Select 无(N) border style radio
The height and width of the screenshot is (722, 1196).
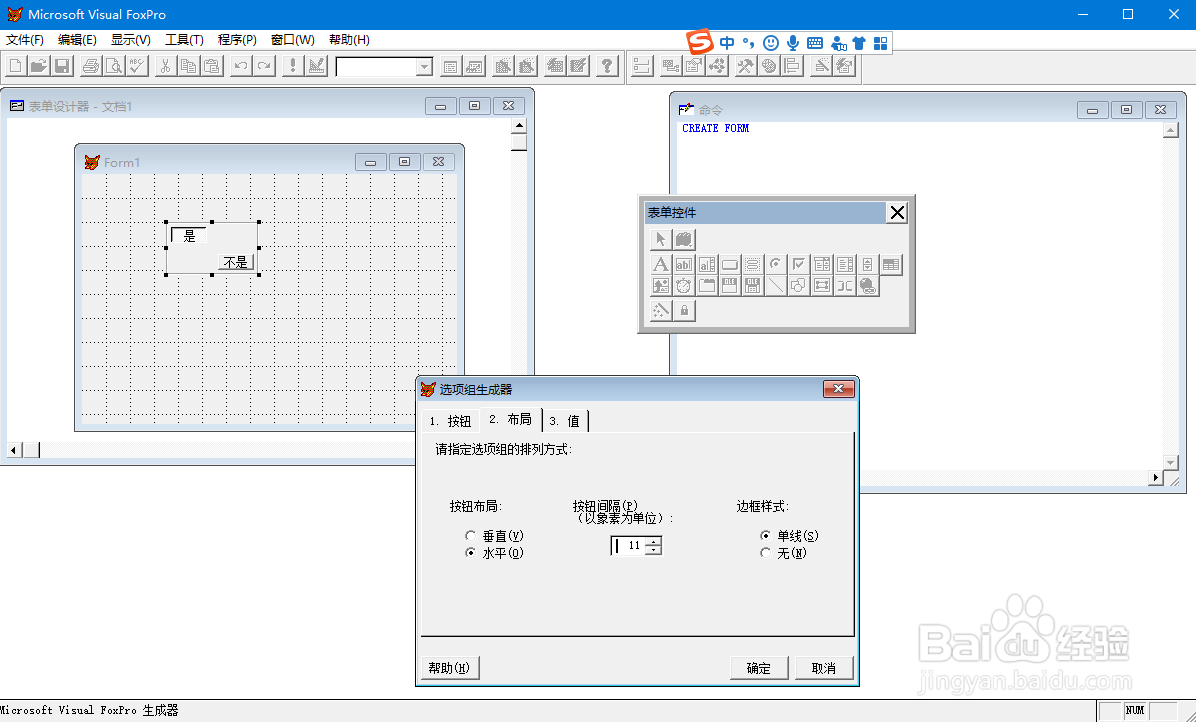pos(765,553)
